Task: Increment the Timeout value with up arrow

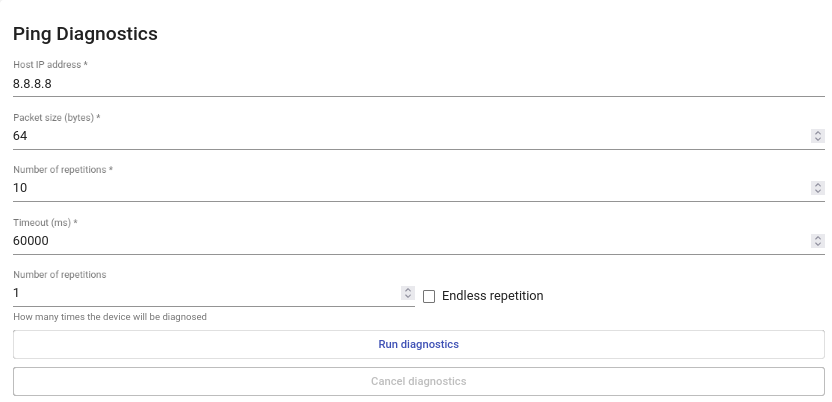Action: (x=817, y=237)
